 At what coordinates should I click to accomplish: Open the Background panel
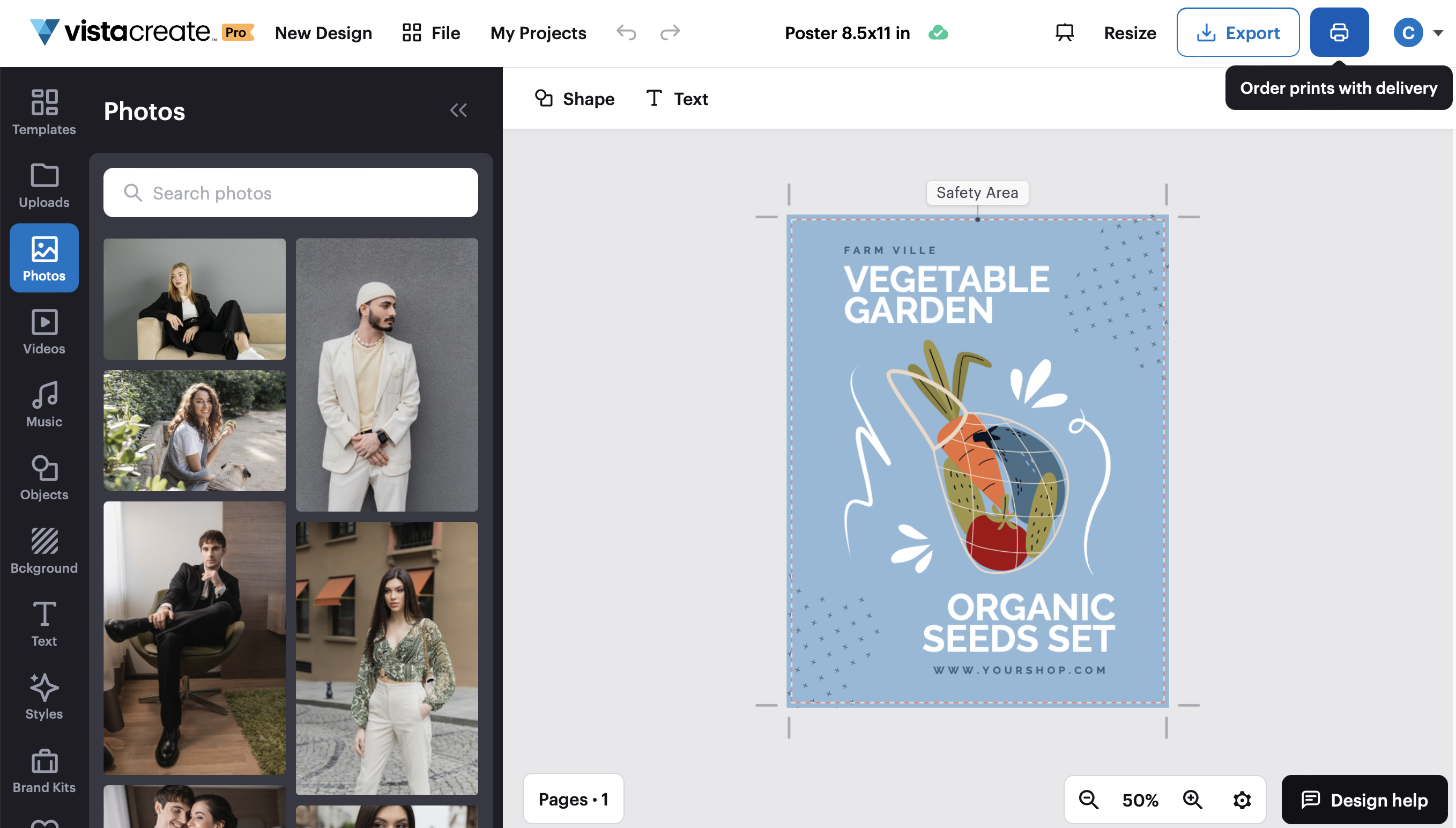(x=44, y=550)
